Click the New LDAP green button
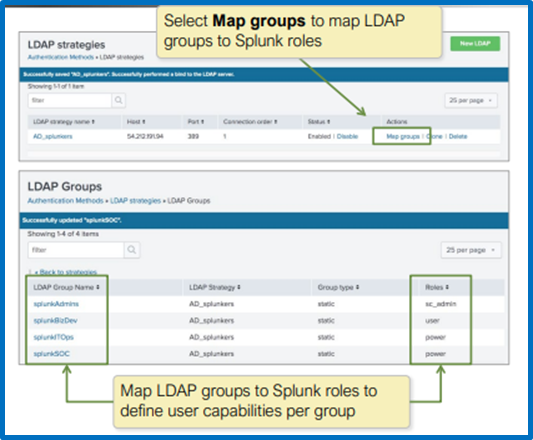 (x=475, y=44)
